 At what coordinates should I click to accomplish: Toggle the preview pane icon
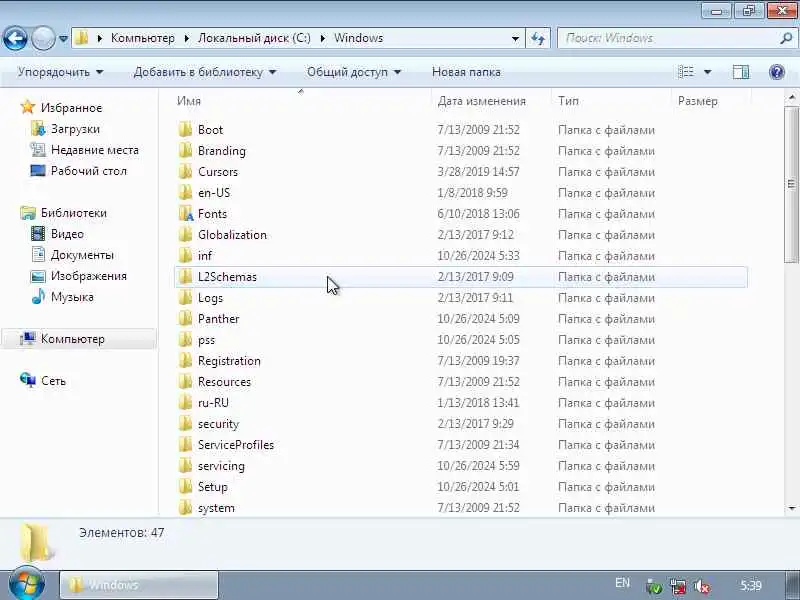pos(741,72)
